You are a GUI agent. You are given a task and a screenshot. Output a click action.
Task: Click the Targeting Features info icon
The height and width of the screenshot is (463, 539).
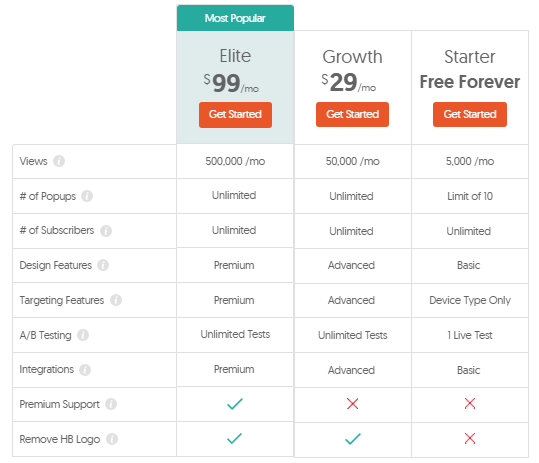tap(116, 300)
